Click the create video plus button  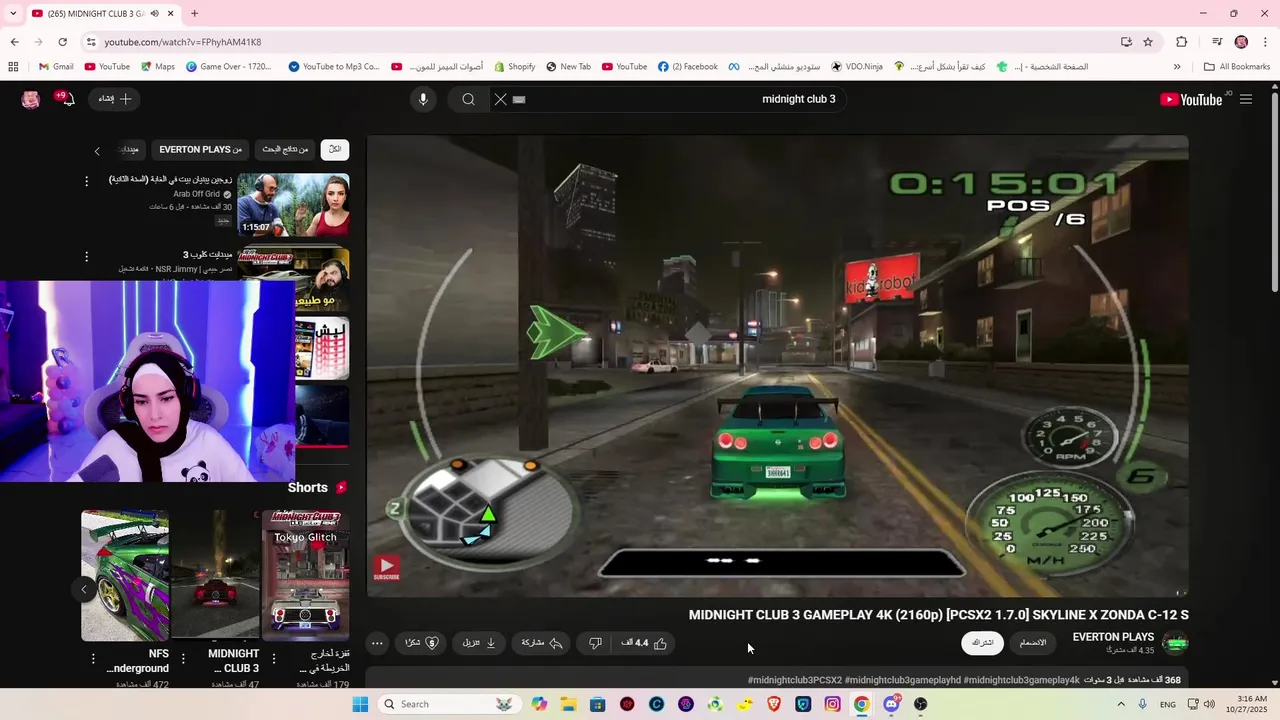click(114, 99)
